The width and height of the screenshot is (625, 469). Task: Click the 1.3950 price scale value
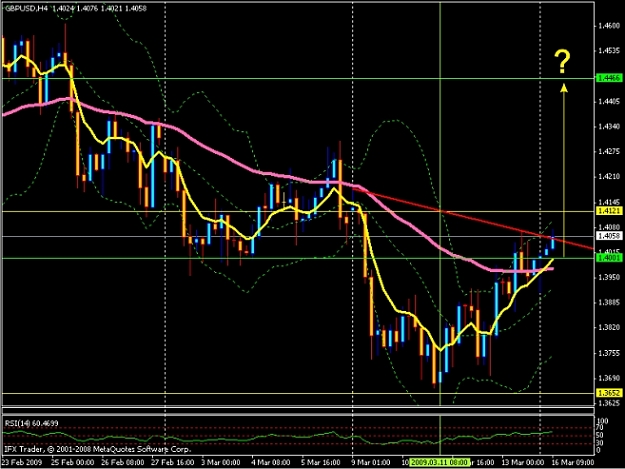coord(609,277)
